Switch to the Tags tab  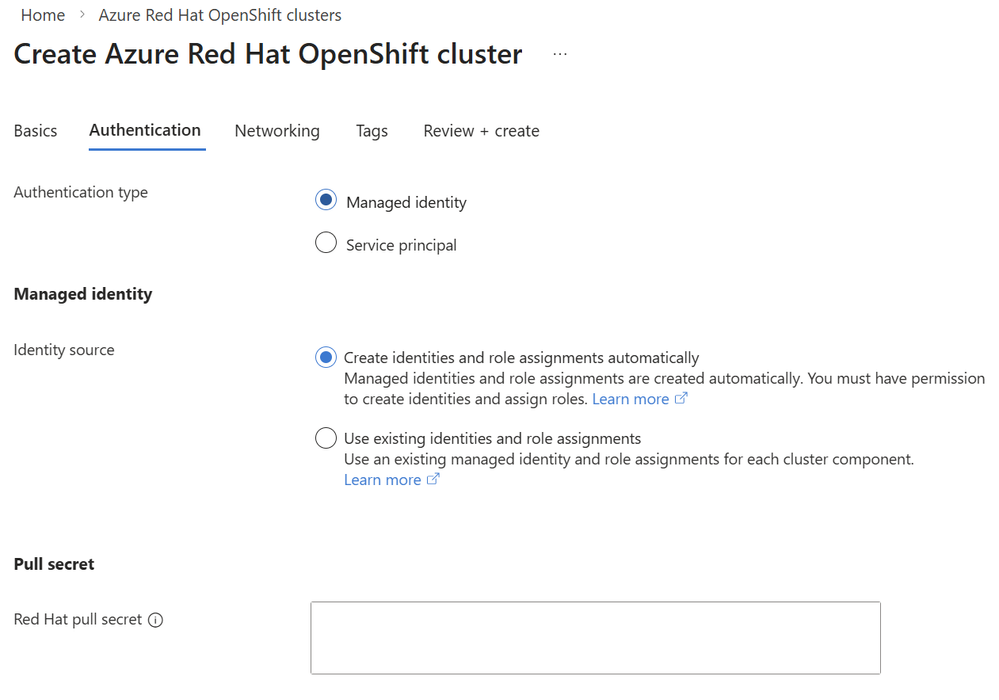371,130
